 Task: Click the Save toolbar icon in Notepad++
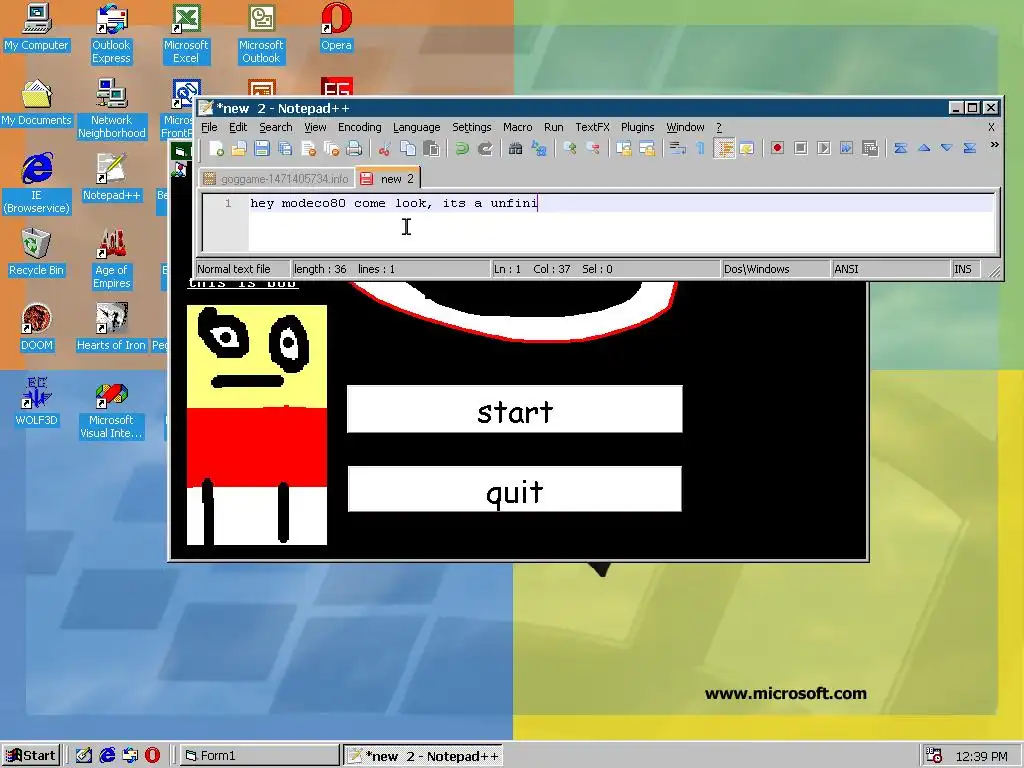[262, 148]
